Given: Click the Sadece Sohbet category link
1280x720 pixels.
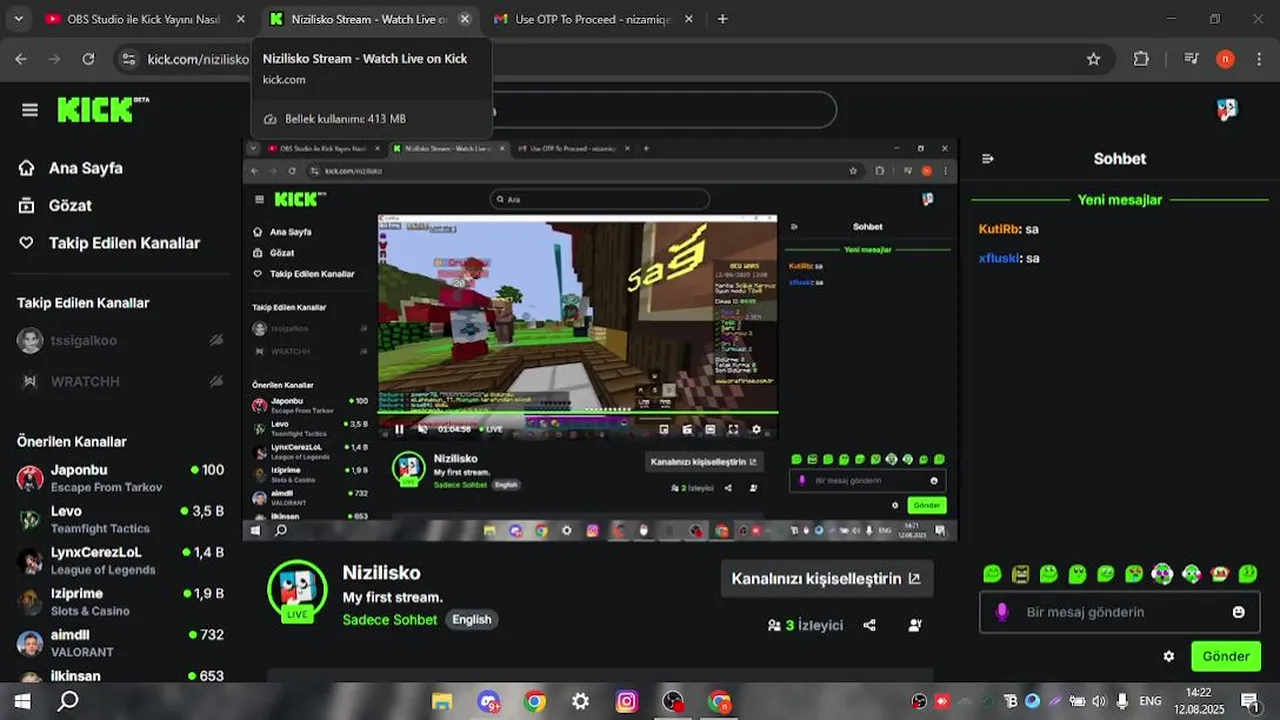Looking at the screenshot, I should (390, 620).
